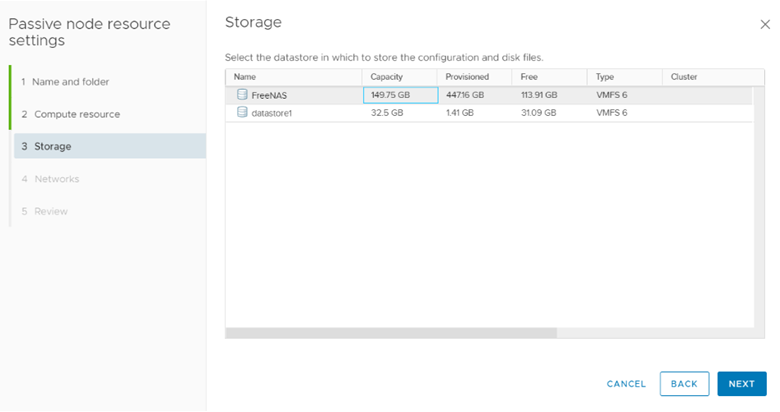Sort by Capacity column header
Viewport: 780px width, 412px height.
(387, 76)
